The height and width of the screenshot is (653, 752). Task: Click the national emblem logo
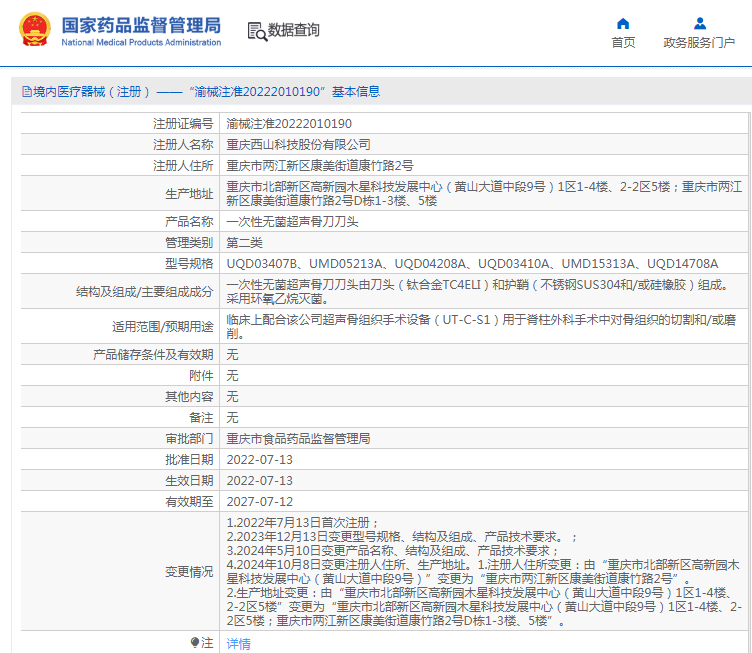(x=35, y=29)
